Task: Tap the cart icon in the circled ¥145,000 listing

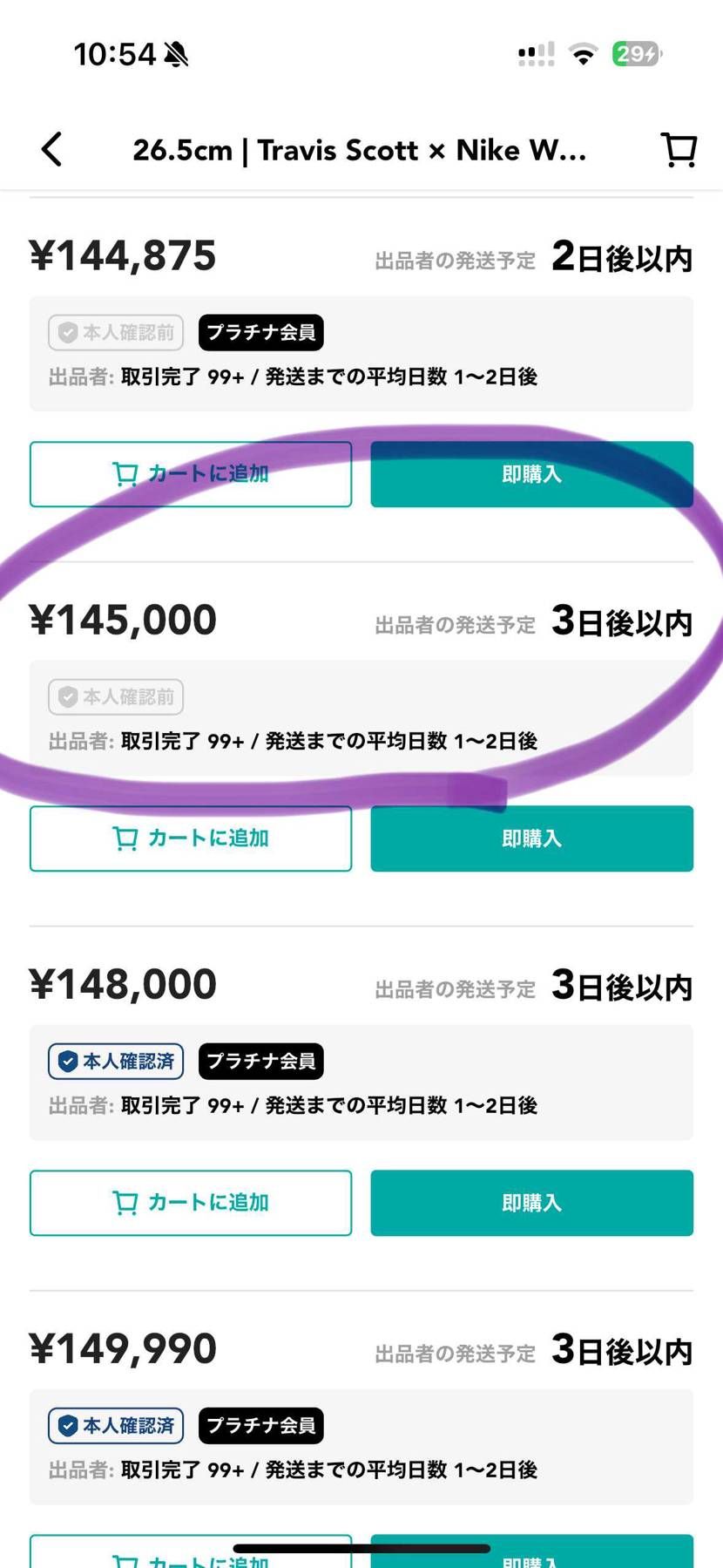Action: [126, 836]
